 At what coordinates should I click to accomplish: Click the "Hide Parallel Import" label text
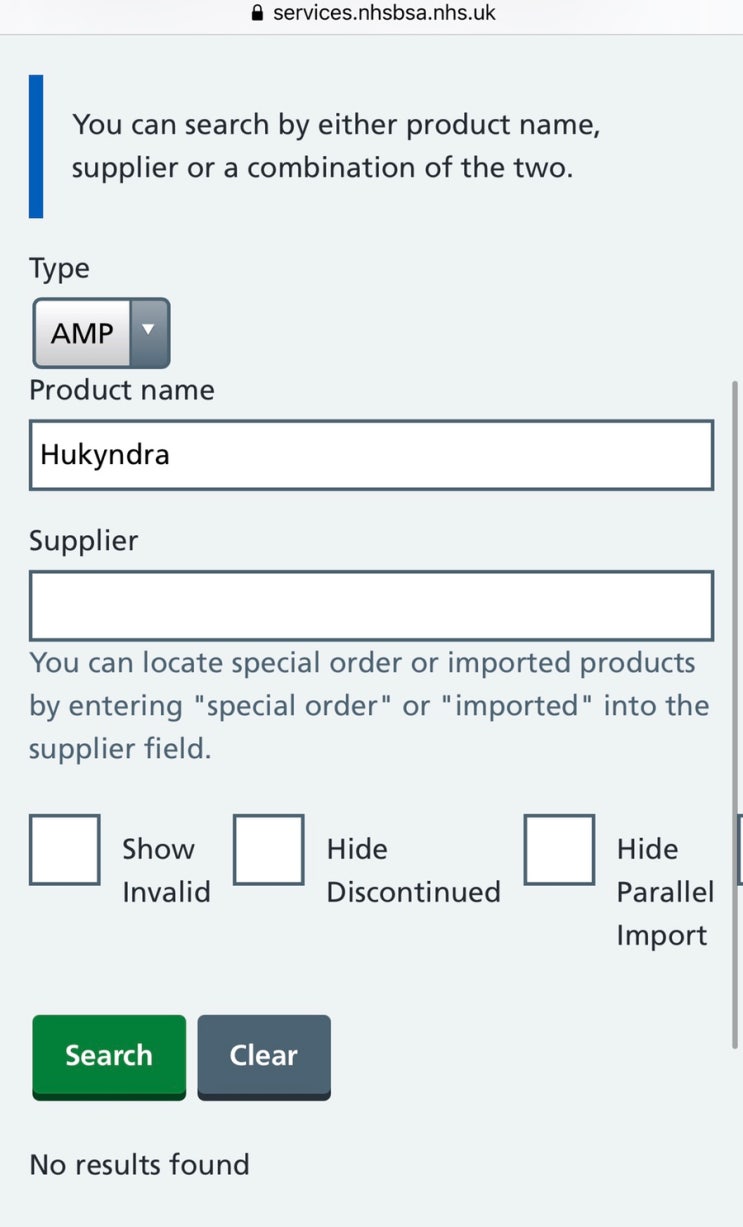(x=663, y=892)
